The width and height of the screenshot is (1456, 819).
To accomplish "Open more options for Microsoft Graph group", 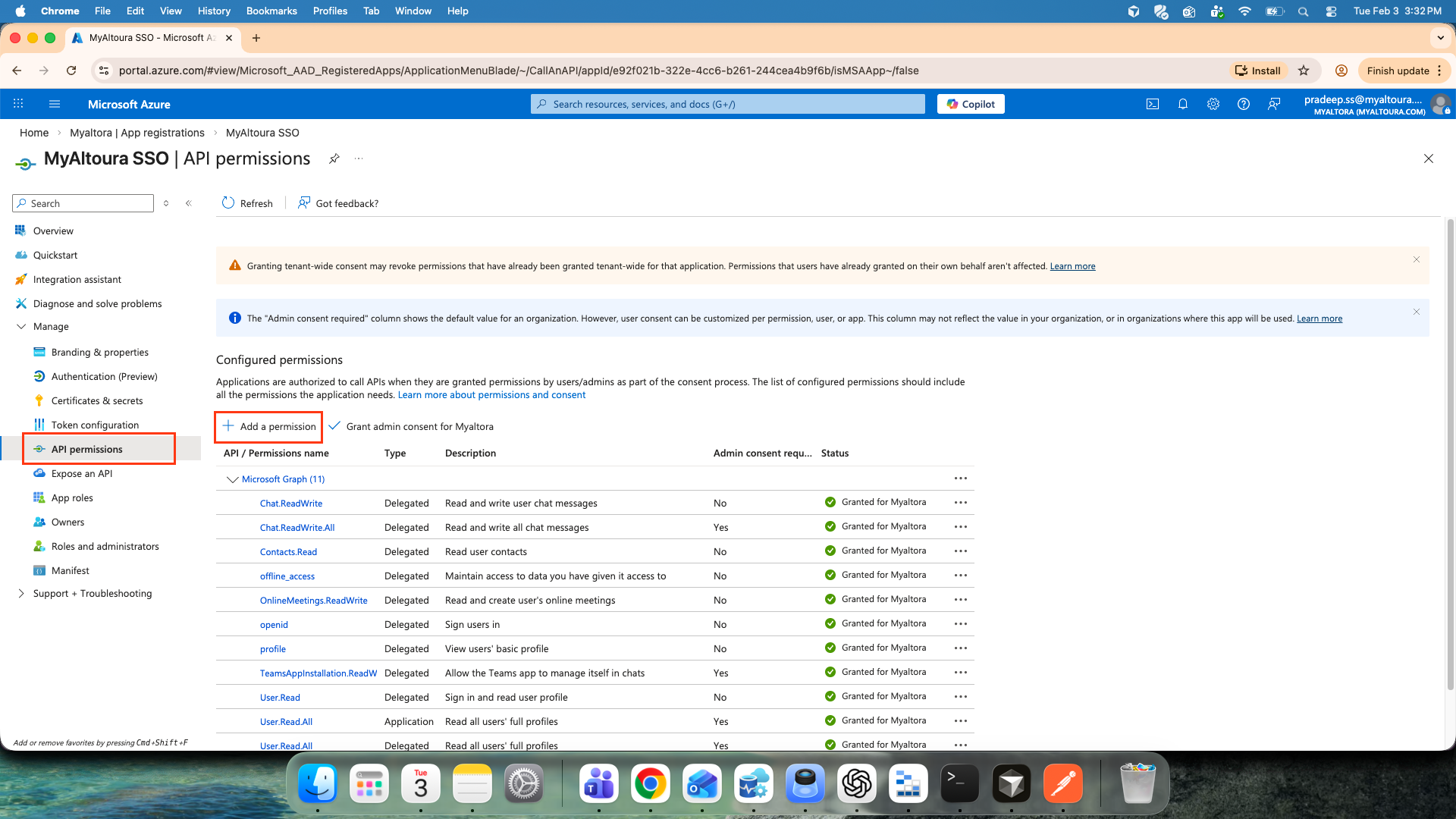I will tap(961, 479).
